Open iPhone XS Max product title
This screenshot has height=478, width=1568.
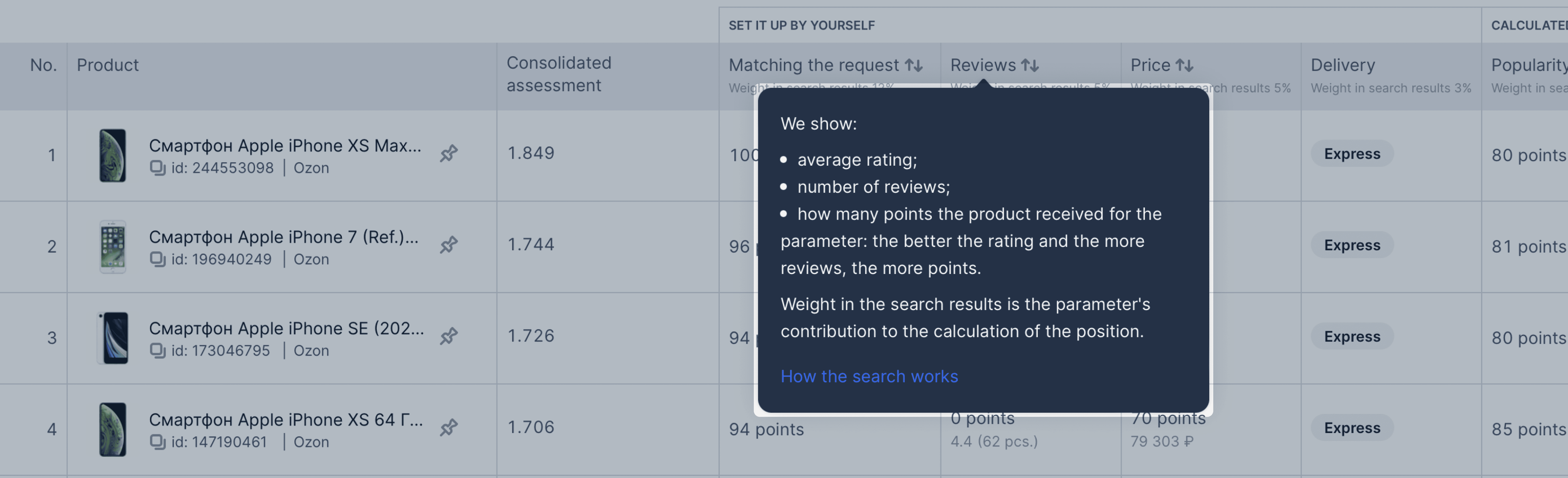pos(285,146)
